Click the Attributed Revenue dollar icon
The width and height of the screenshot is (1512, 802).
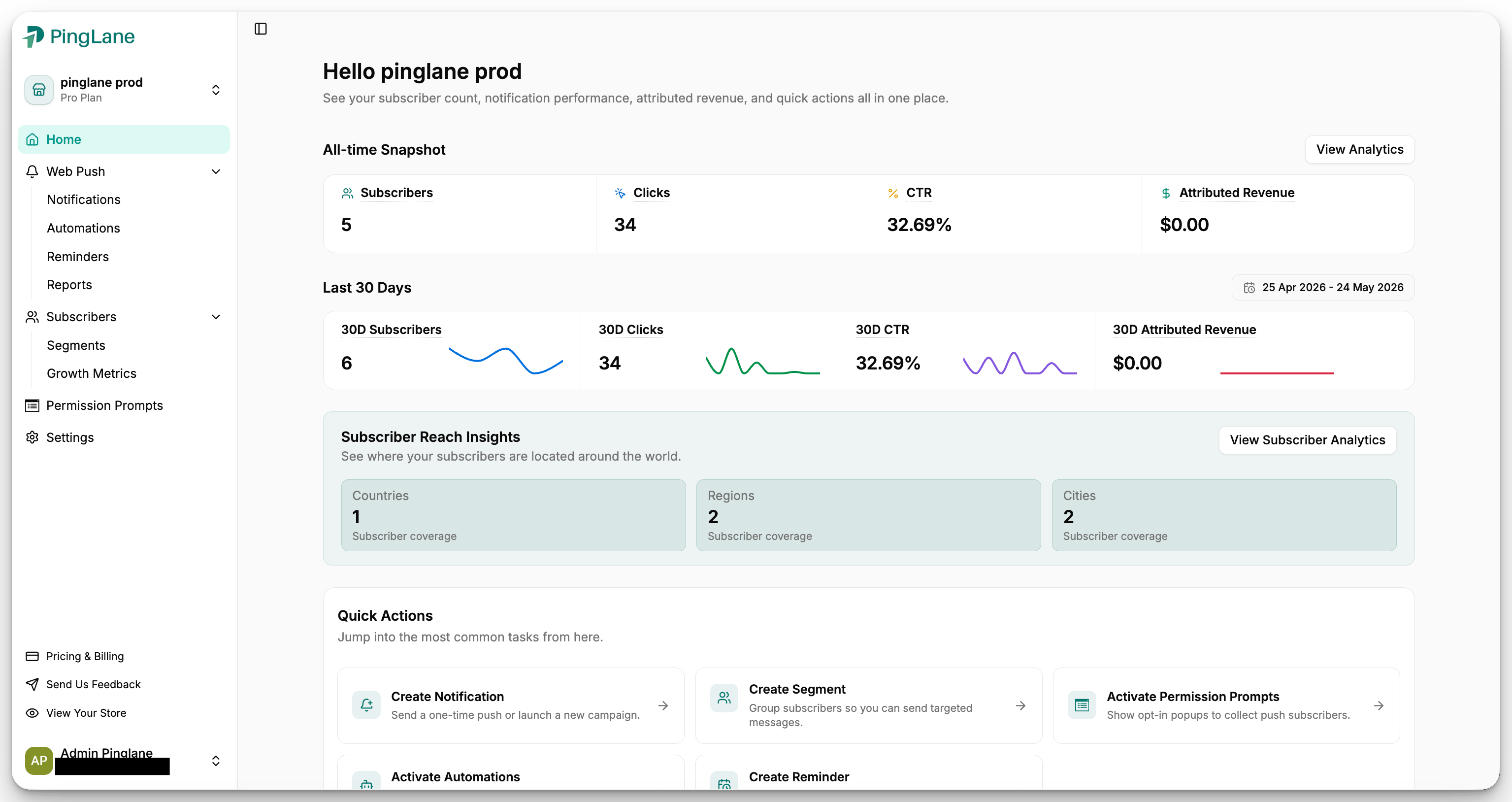tap(1166, 193)
